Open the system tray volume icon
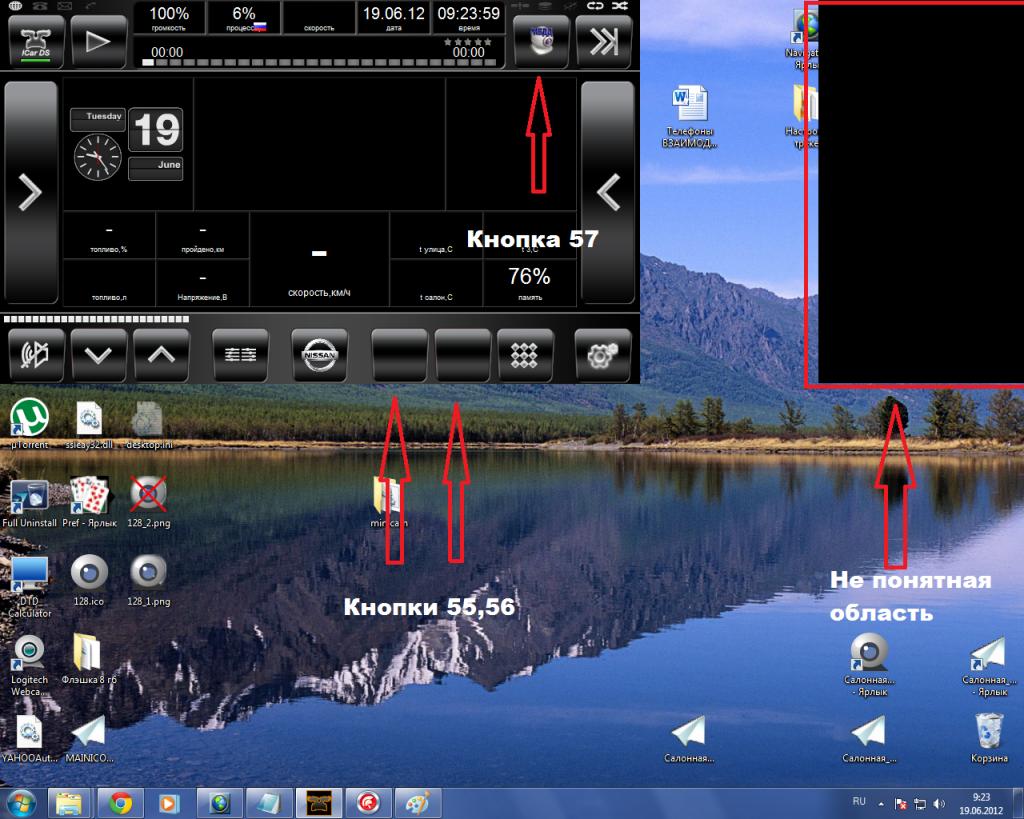The height and width of the screenshot is (819, 1024). tap(939, 804)
